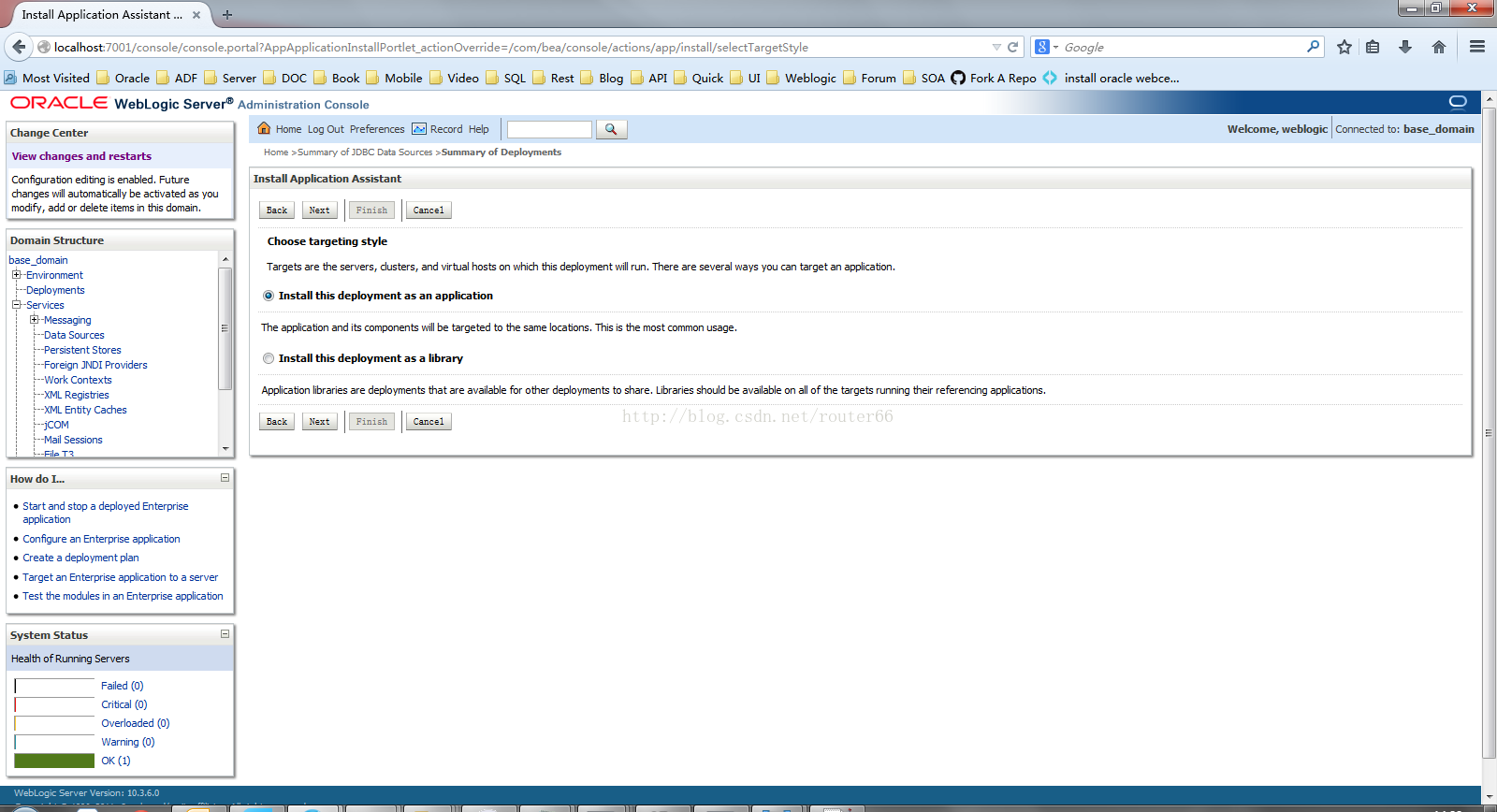Click the top Next button

[320, 210]
